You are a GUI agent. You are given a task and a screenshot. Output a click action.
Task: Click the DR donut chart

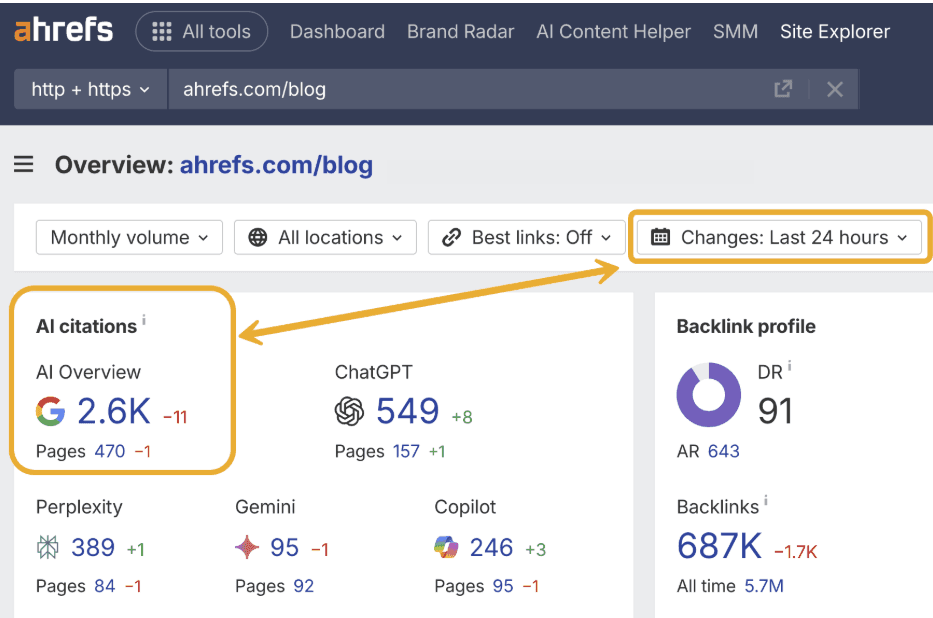[709, 394]
